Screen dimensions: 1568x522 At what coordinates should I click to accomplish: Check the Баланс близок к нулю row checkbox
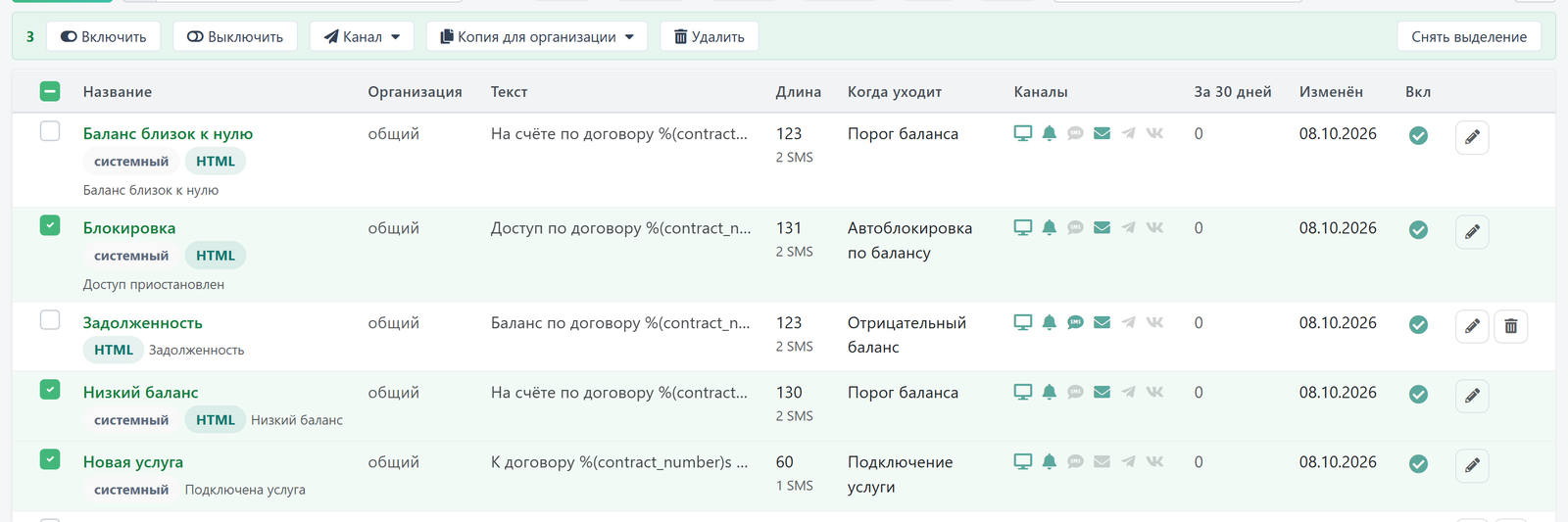[50, 131]
